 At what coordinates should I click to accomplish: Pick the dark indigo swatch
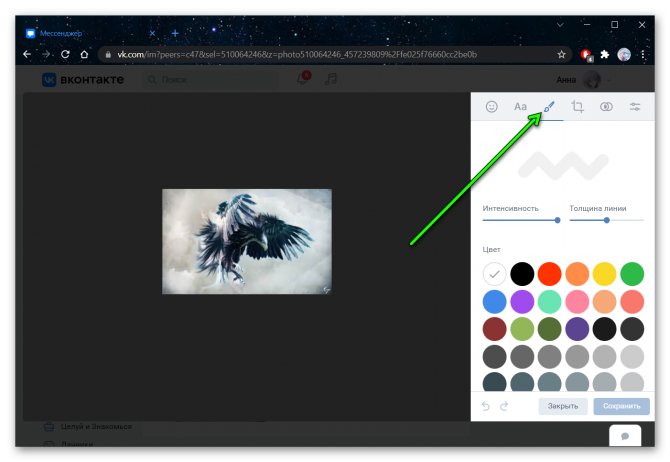coord(577,329)
